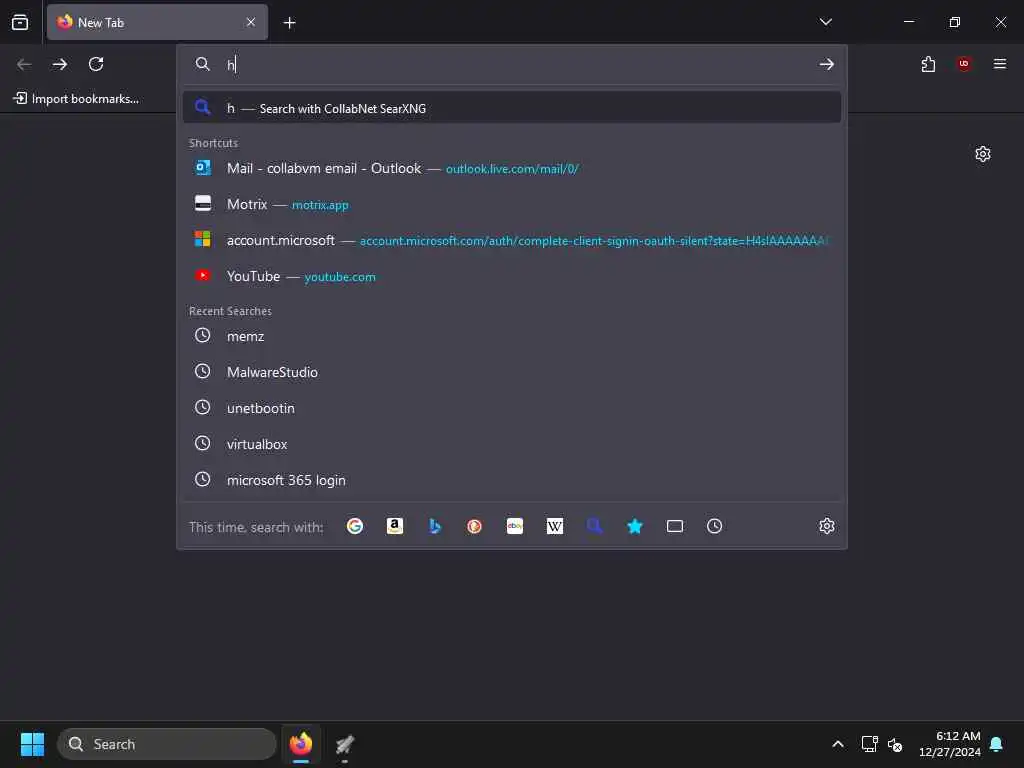Click the Go arrow in address bar
1024x768 pixels.
tap(826, 64)
